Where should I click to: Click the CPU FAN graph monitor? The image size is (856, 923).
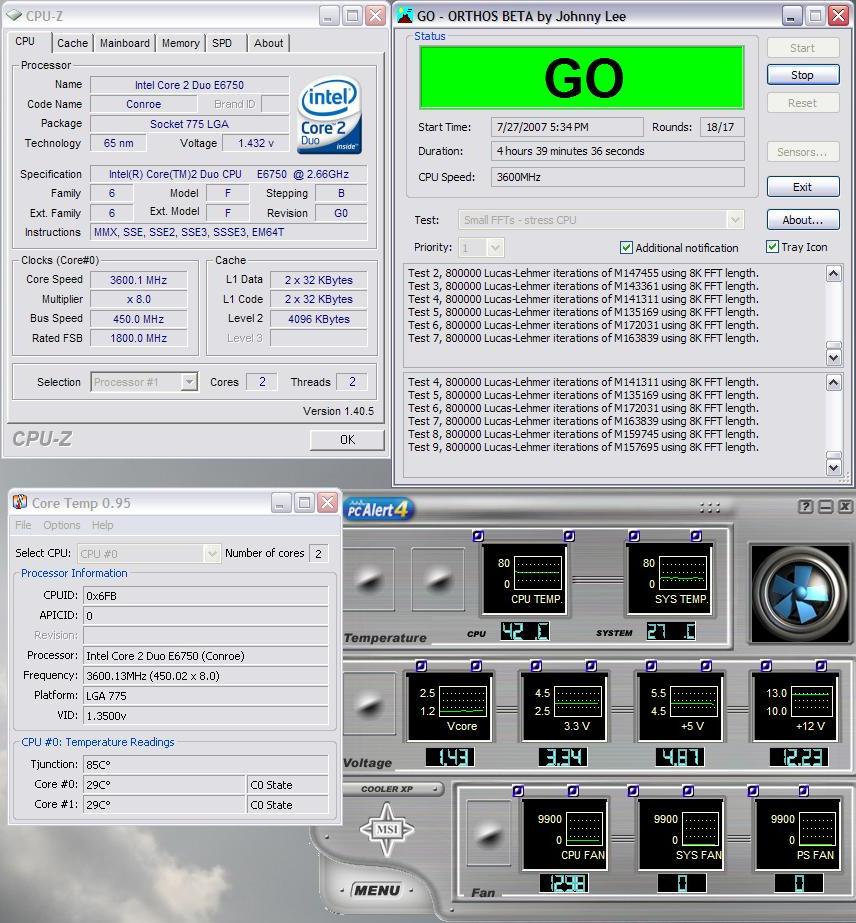pos(565,834)
